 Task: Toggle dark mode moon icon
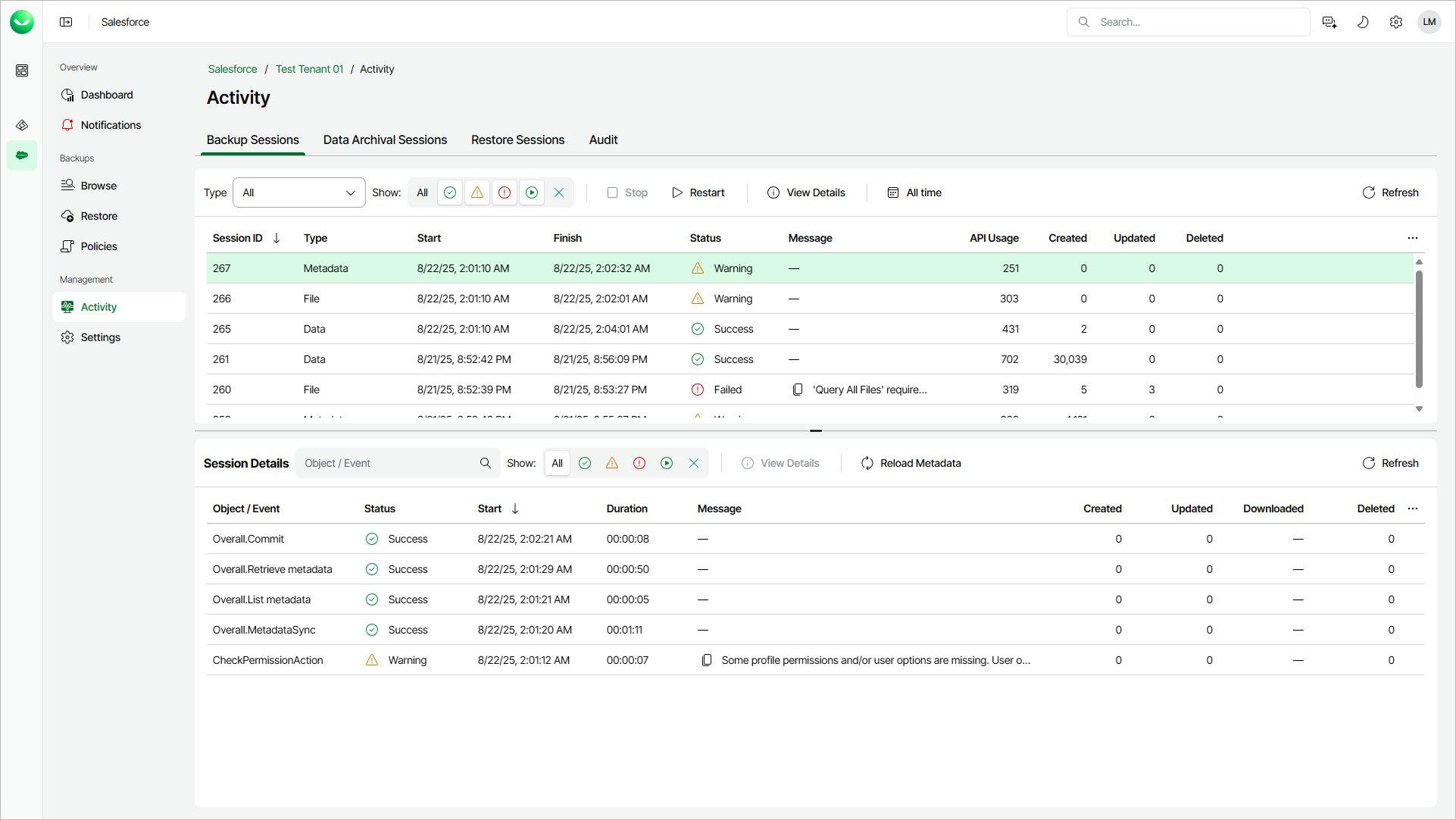pyautogui.click(x=1363, y=22)
